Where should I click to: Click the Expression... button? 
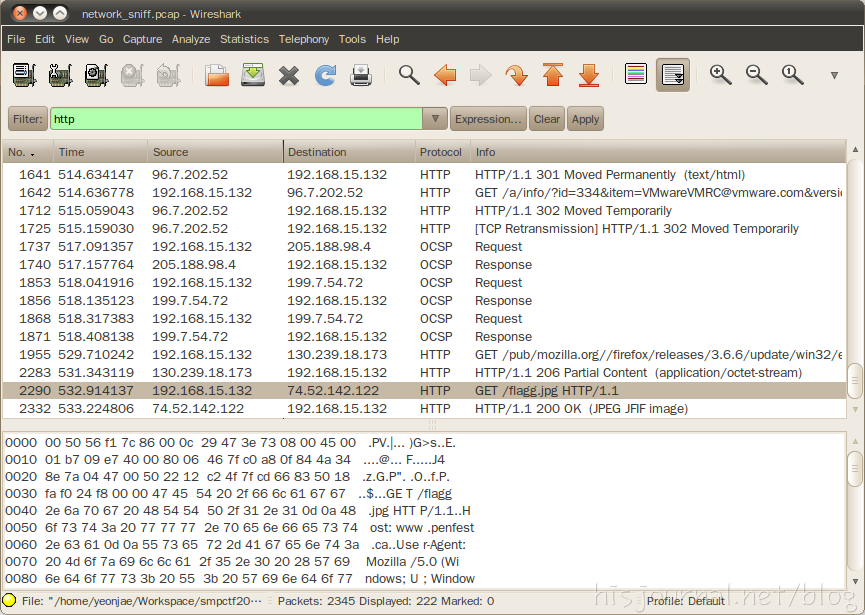point(488,119)
